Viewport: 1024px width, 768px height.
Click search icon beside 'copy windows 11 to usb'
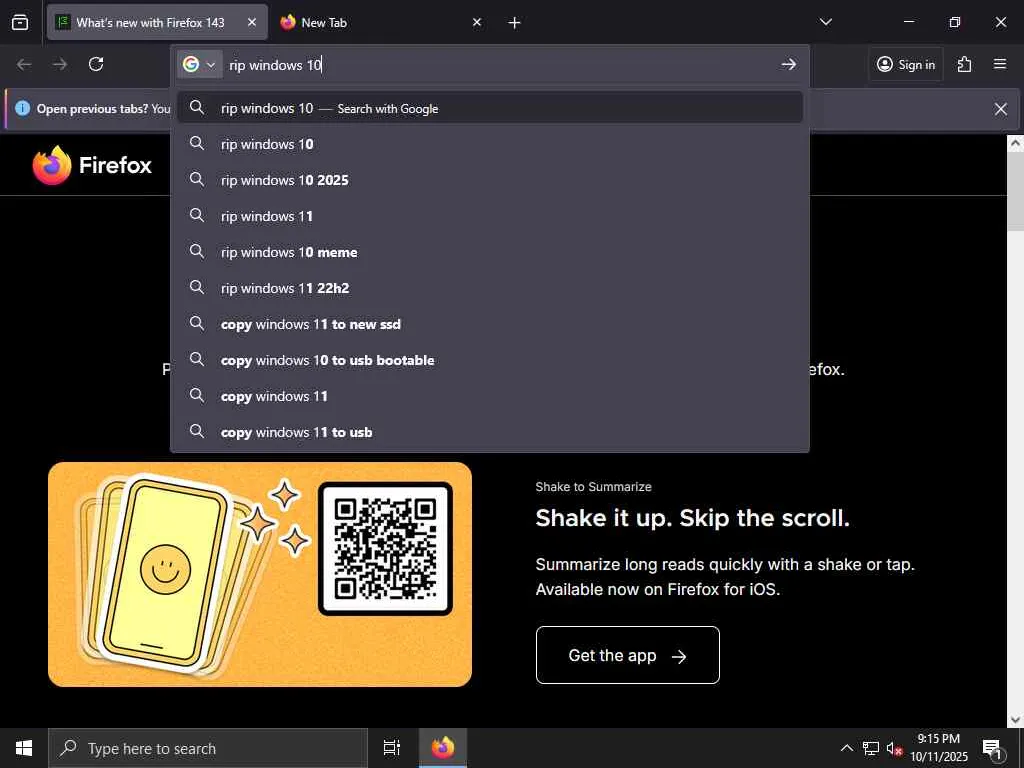click(197, 431)
